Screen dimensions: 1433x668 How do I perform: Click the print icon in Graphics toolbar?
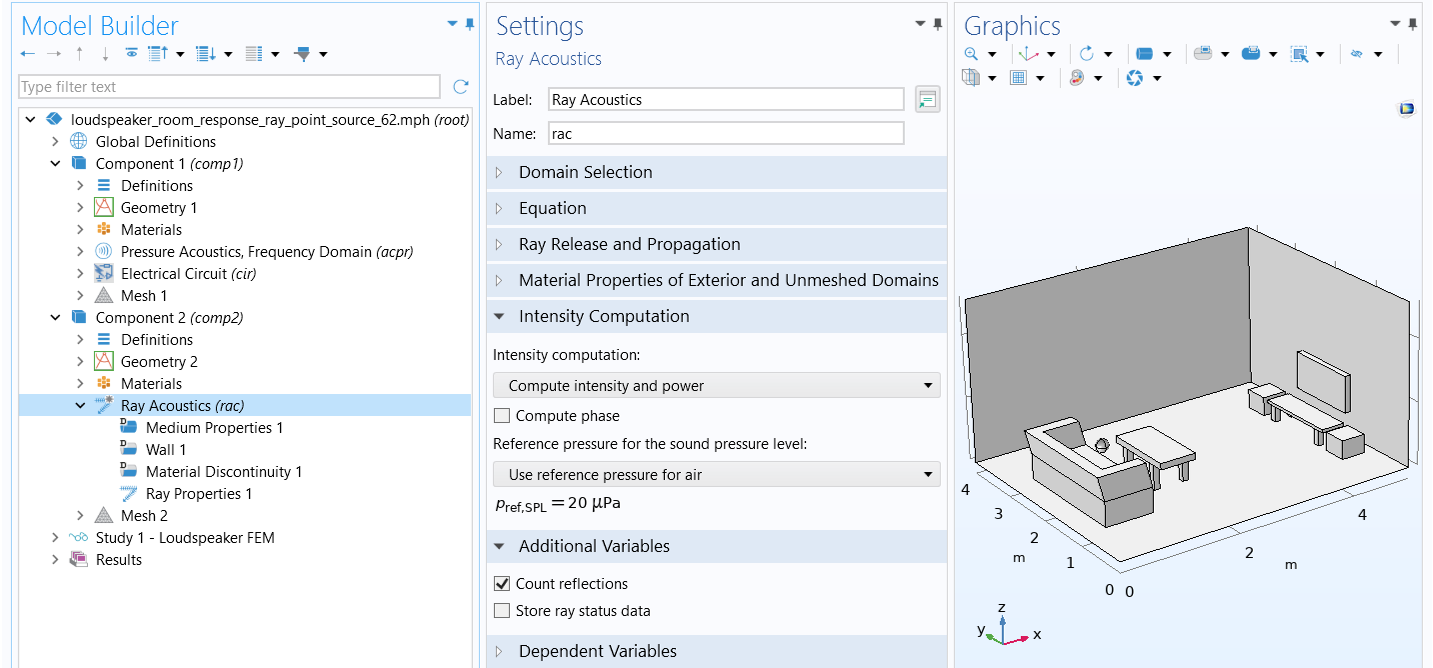click(x=1250, y=54)
